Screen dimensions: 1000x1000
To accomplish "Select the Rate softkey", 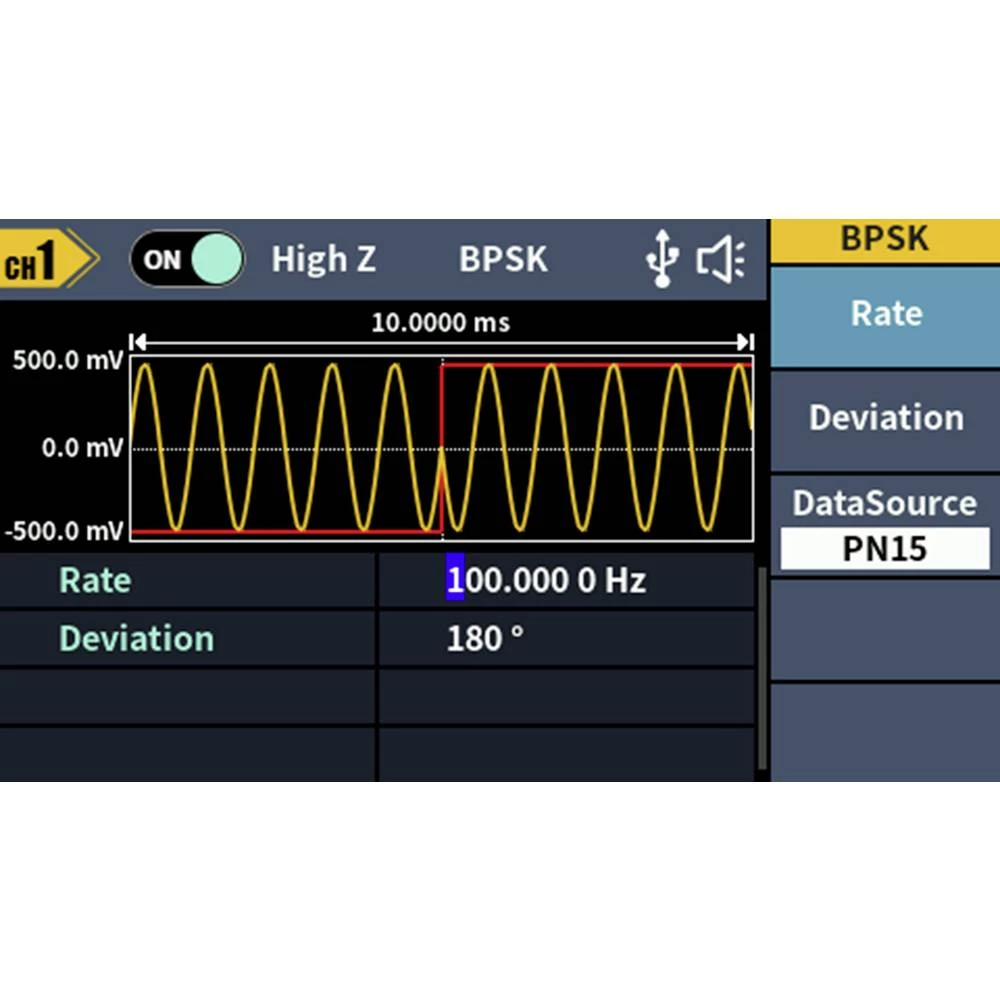I will tap(885, 315).
